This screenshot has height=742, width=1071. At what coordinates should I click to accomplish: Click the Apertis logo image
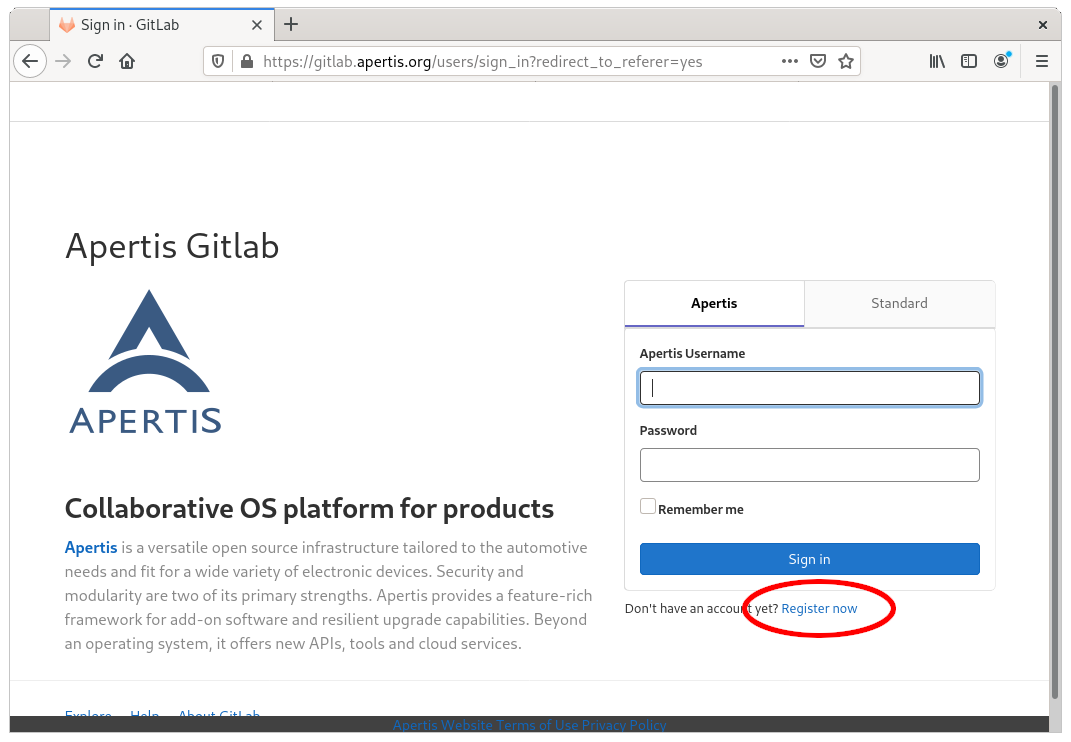pyautogui.click(x=145, y=362)
